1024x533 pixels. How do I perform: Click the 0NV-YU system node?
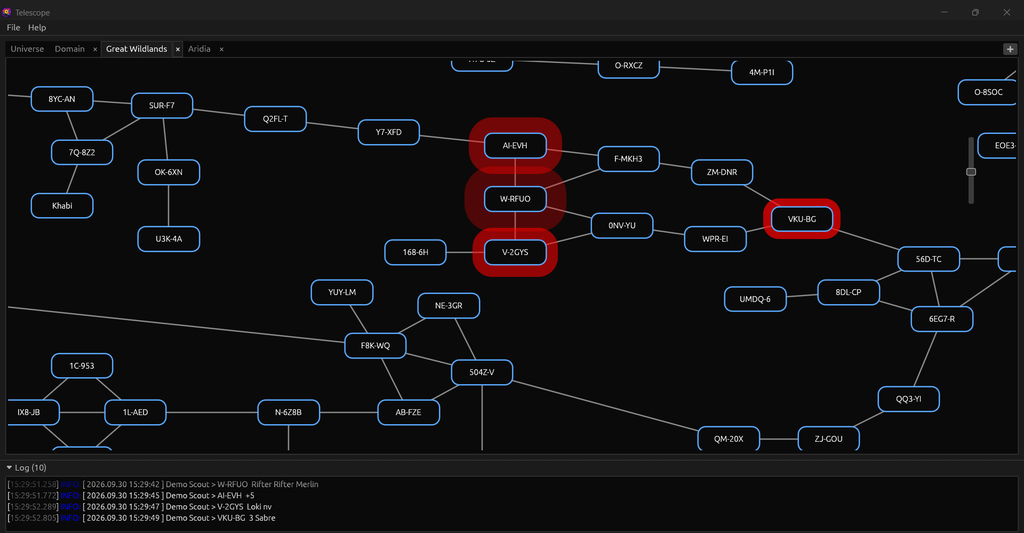(x=622, y=225)
